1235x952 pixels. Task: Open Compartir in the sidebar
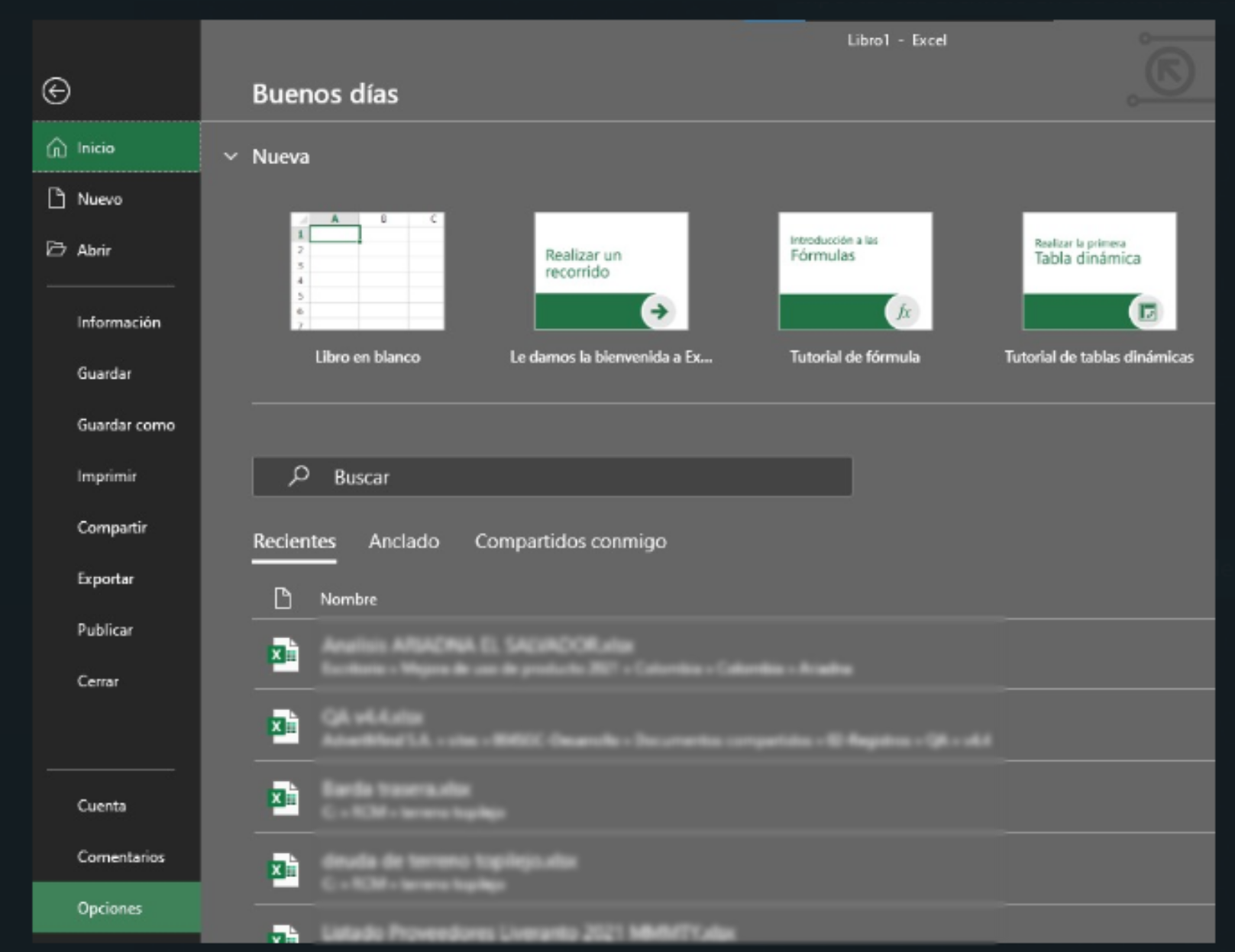pos(116,527)
